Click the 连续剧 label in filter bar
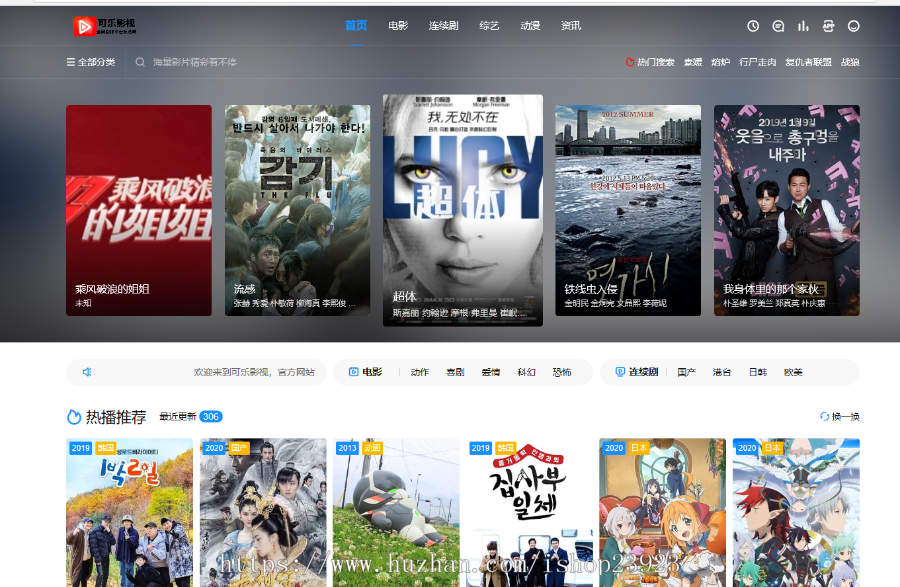Image resolution: width=900 pixels, height=587 pixels. click(643, 372)
